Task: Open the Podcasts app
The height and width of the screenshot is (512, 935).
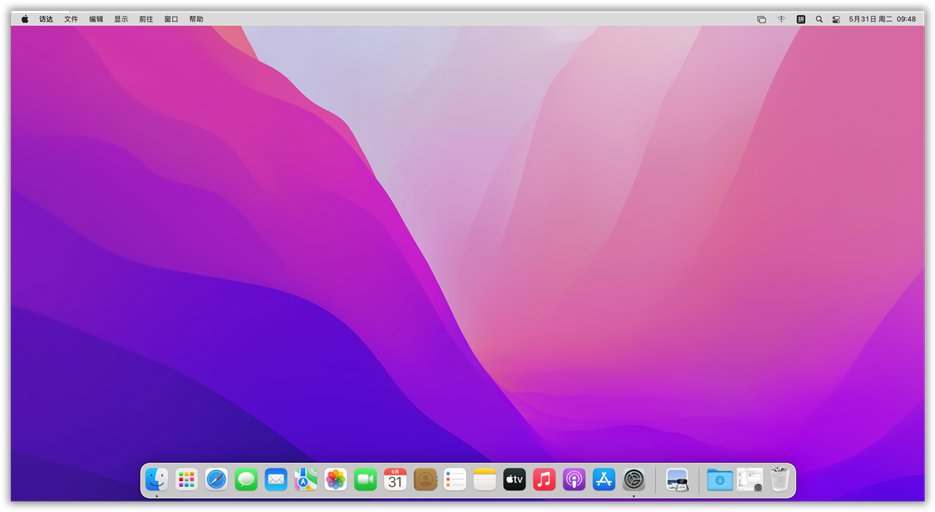Action: point(574,479)
